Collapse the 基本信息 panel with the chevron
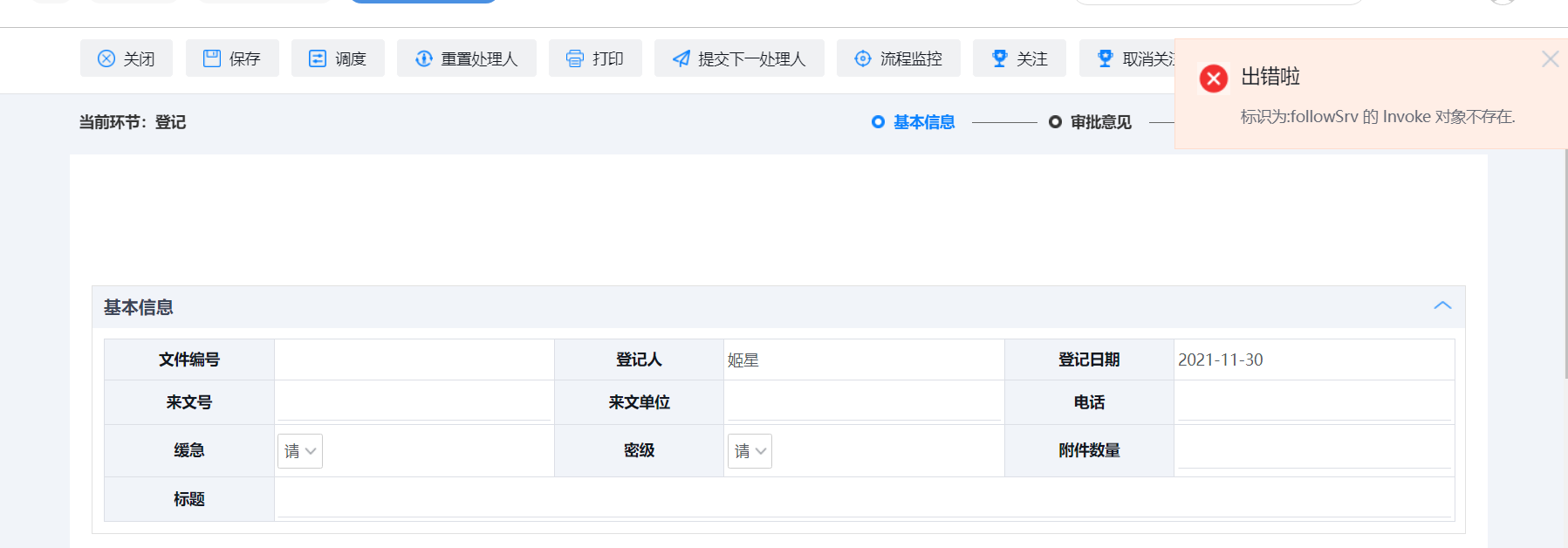 (x=1442, y=305)
